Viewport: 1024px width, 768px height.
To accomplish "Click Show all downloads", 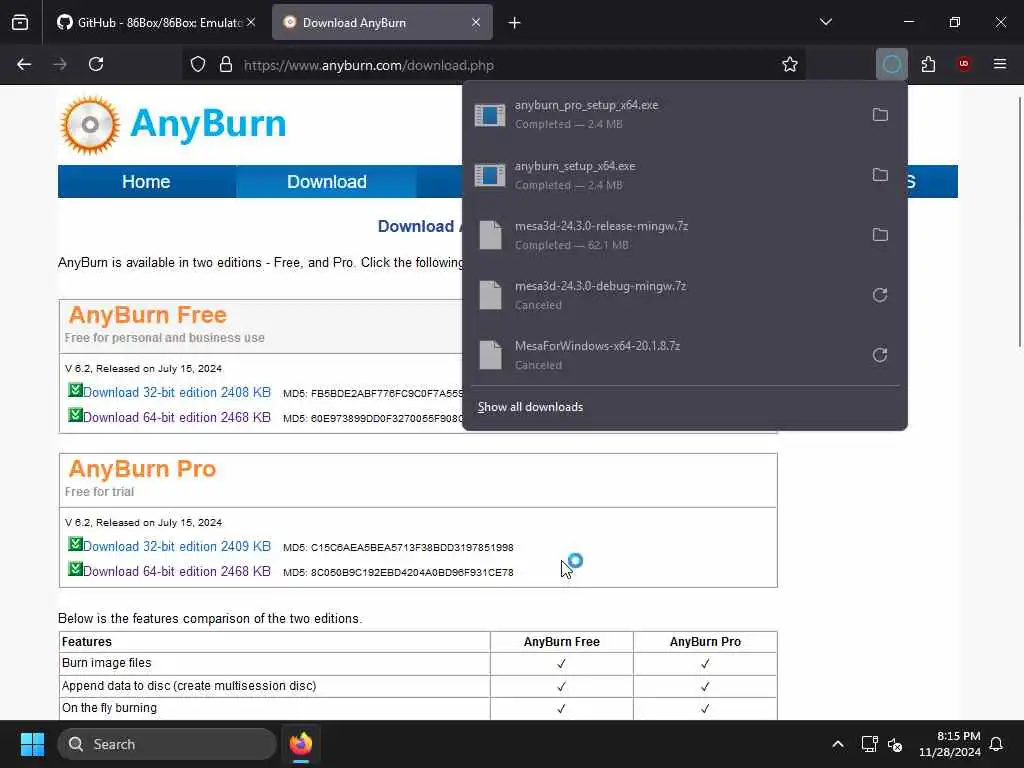I will [530, 407].
